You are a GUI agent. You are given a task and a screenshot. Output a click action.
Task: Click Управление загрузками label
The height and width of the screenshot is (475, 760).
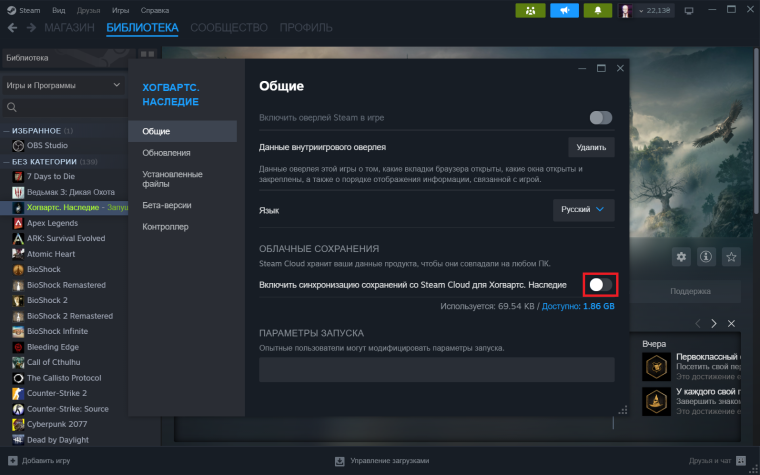(x=390, y=461)
